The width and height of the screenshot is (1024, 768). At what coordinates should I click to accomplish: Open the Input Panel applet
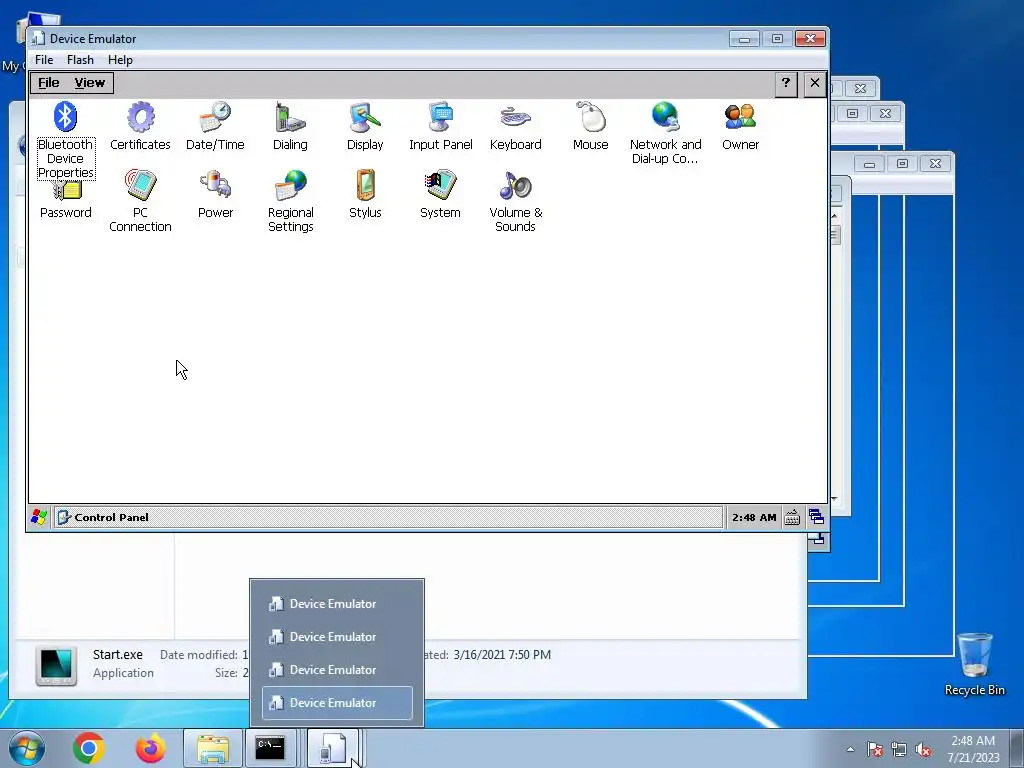tap(440, 127)
